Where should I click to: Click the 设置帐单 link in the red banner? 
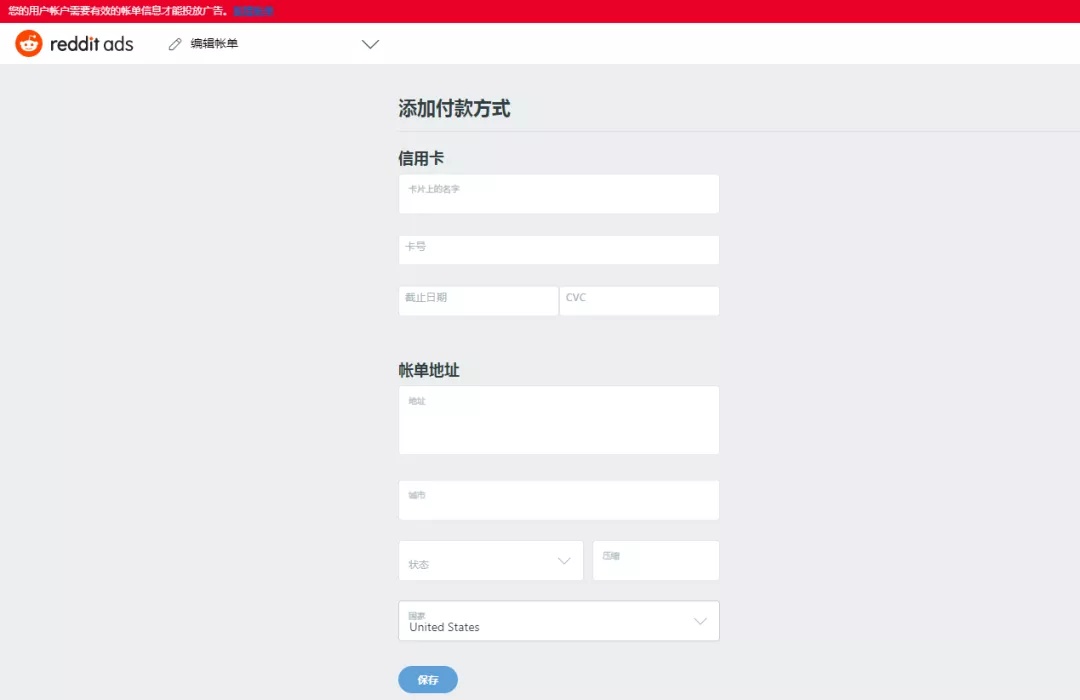253,10
